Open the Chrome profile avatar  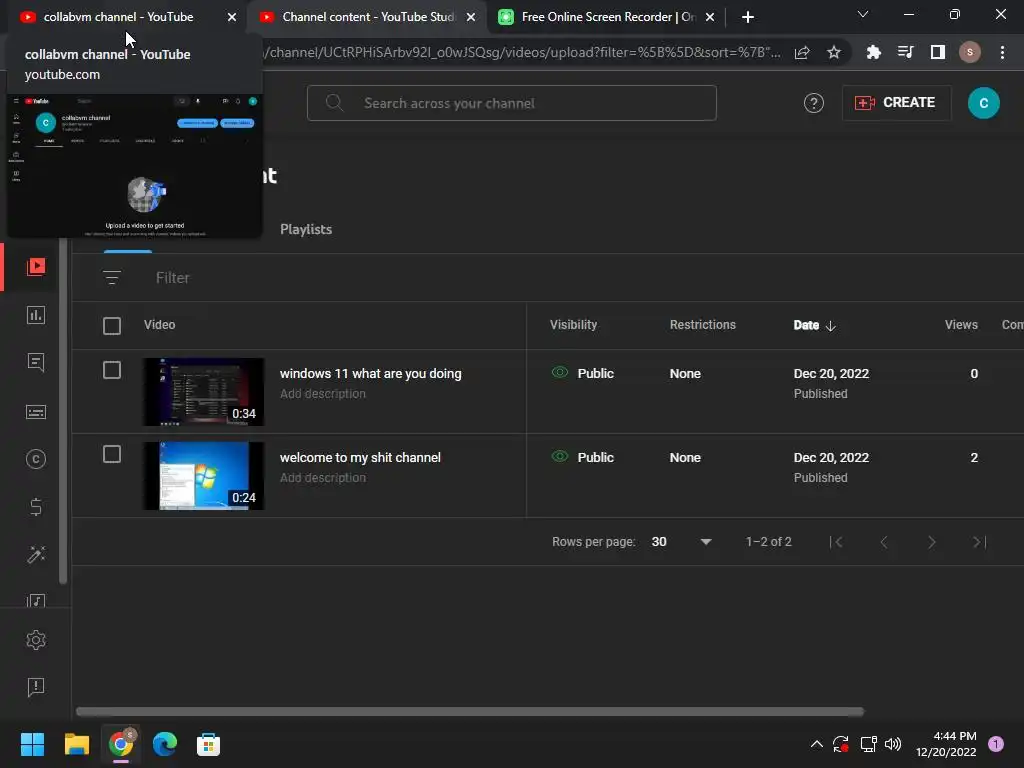click(x=970, y=53)
